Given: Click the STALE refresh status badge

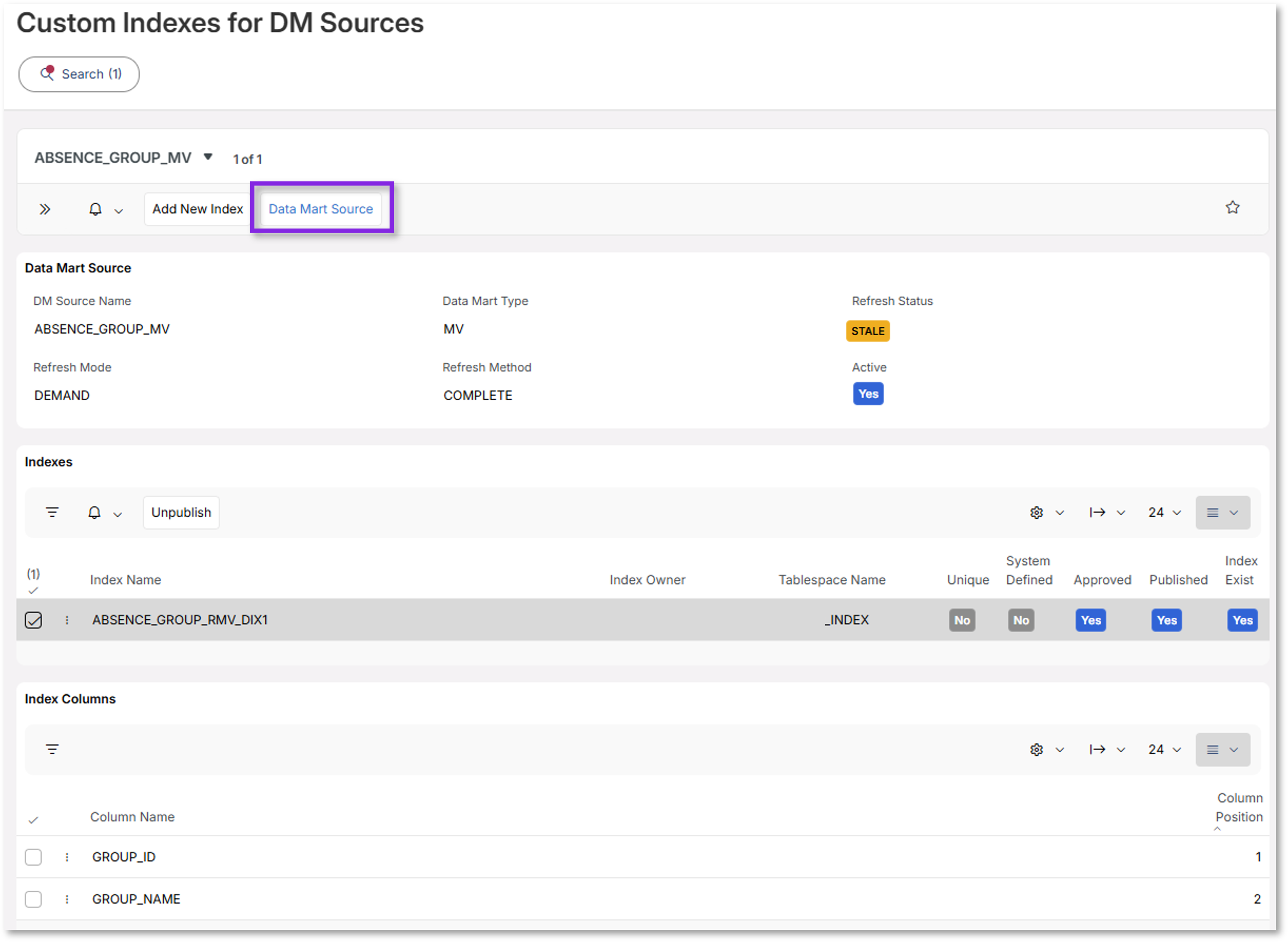Looking at the screenshot, I should pyautogui.click(x=868, y=331).
